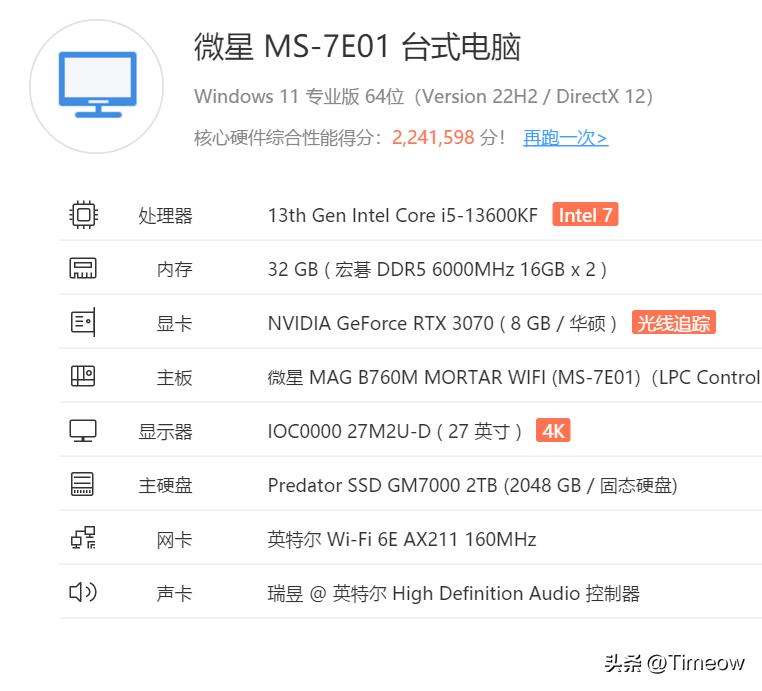Image resolution: width=762 pixels, height=691 pixels.
Task: Click the Predator SSD GM7000 2TB text
Action: 472,485
